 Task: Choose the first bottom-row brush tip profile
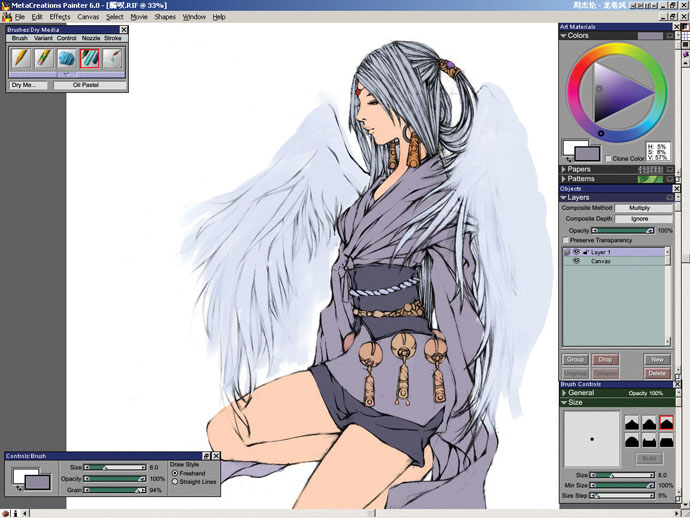(632, 440)
